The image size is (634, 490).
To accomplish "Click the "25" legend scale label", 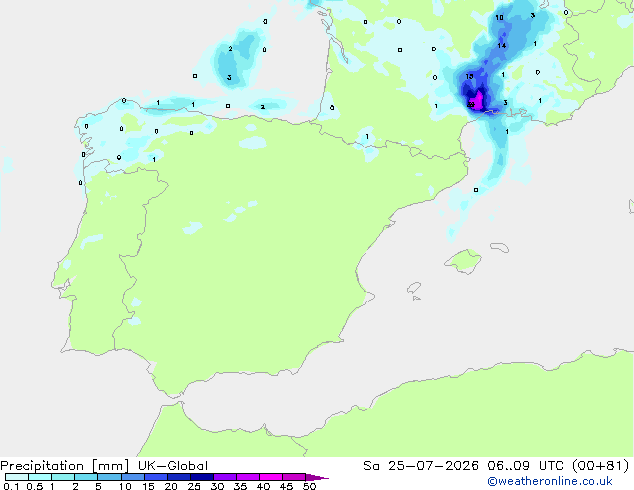I will pyautogui.click(x=194, y=486).
